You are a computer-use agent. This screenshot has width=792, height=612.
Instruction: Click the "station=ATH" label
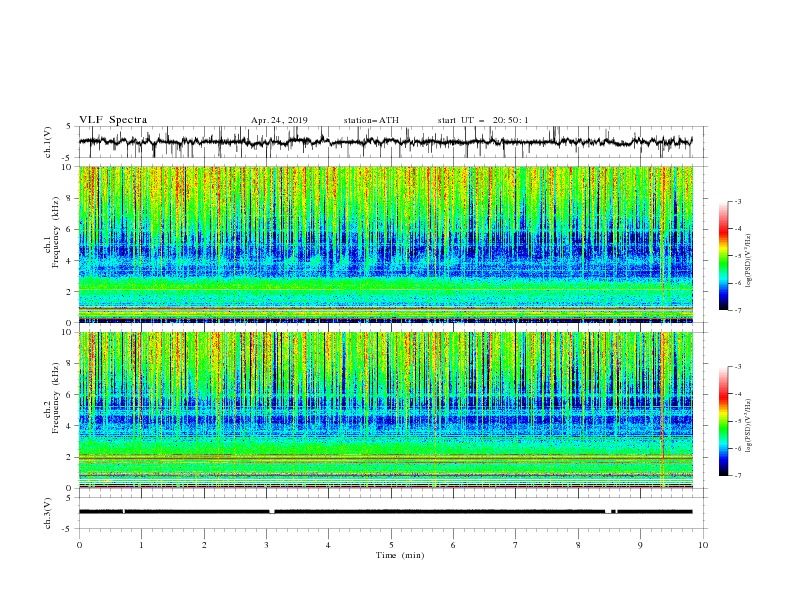click(x=371, y=120)
